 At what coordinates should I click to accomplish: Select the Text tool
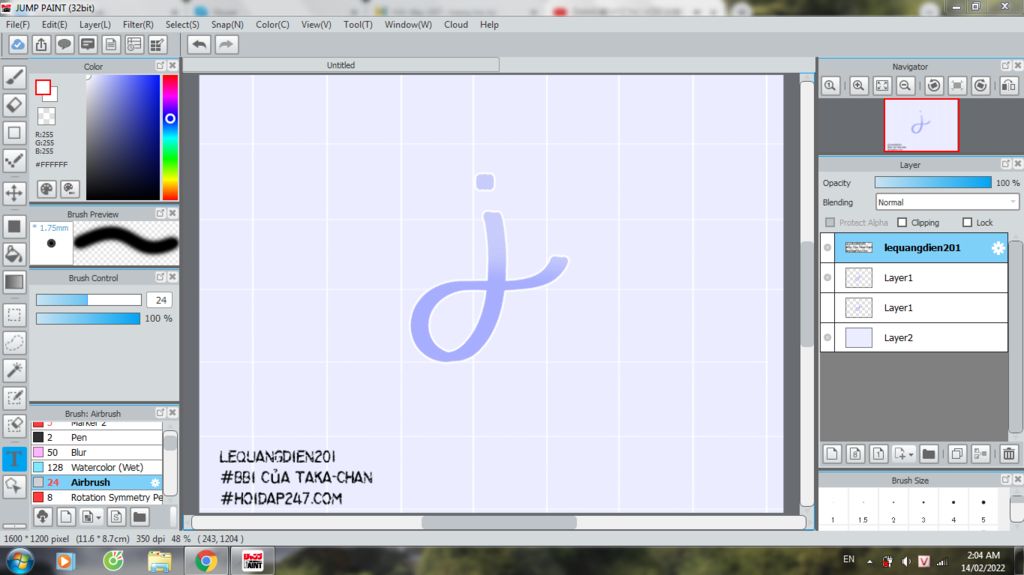pos(14,458)
